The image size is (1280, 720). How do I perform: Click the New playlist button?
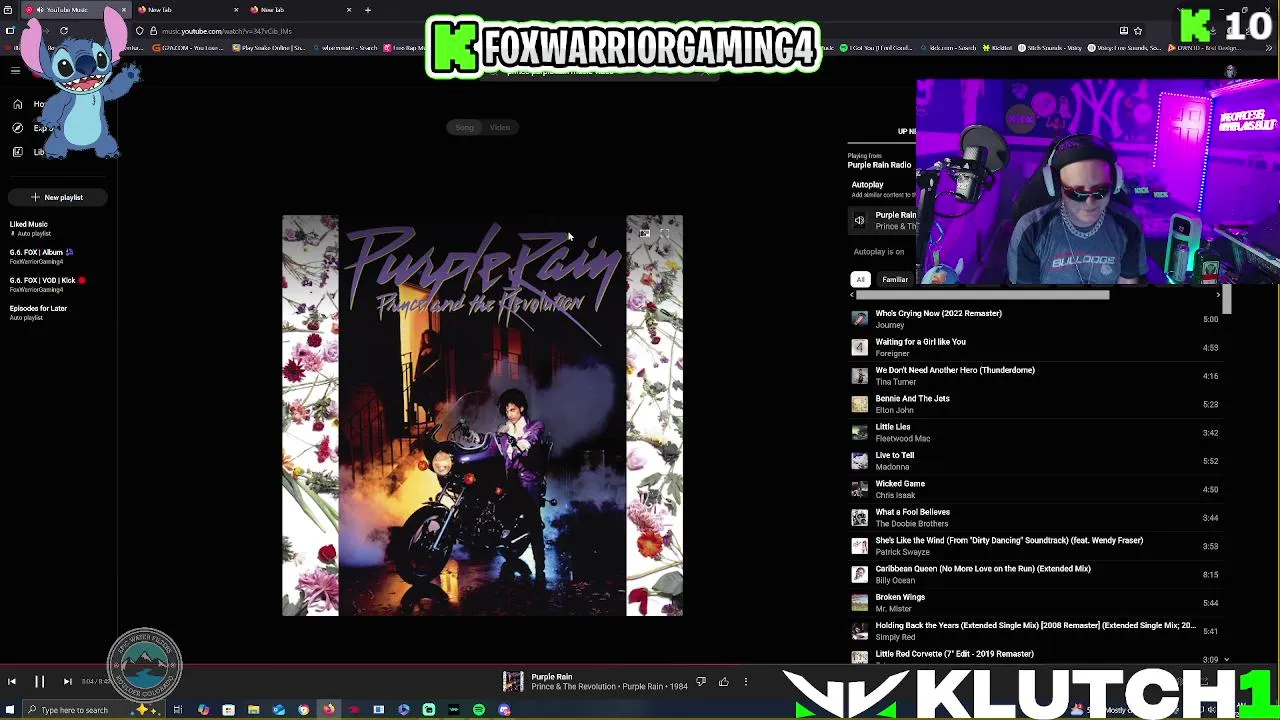(57, 197)
